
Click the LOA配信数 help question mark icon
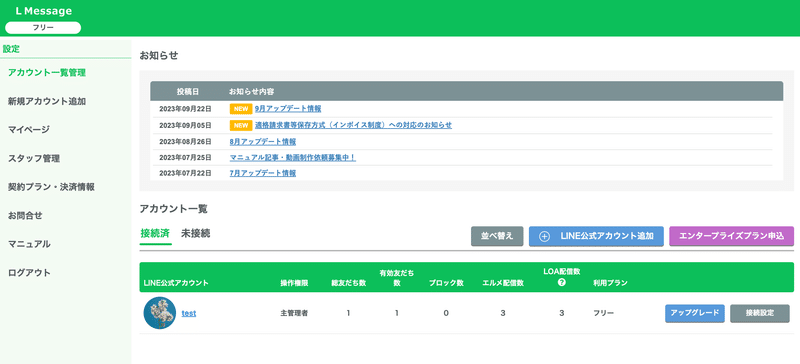pyautogui.click(x=561, y=282)
